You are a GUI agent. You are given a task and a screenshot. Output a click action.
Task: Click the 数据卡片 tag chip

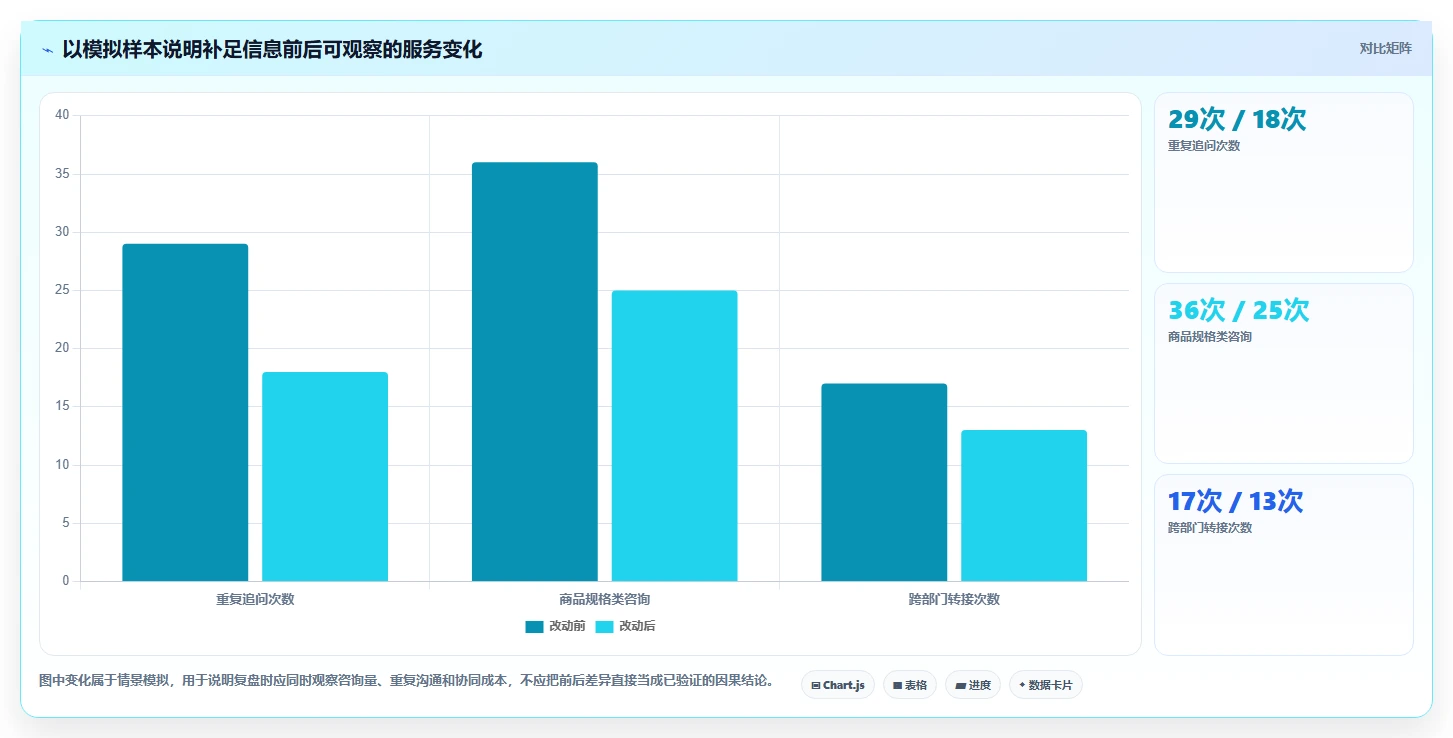click(x=1046, y=685)
